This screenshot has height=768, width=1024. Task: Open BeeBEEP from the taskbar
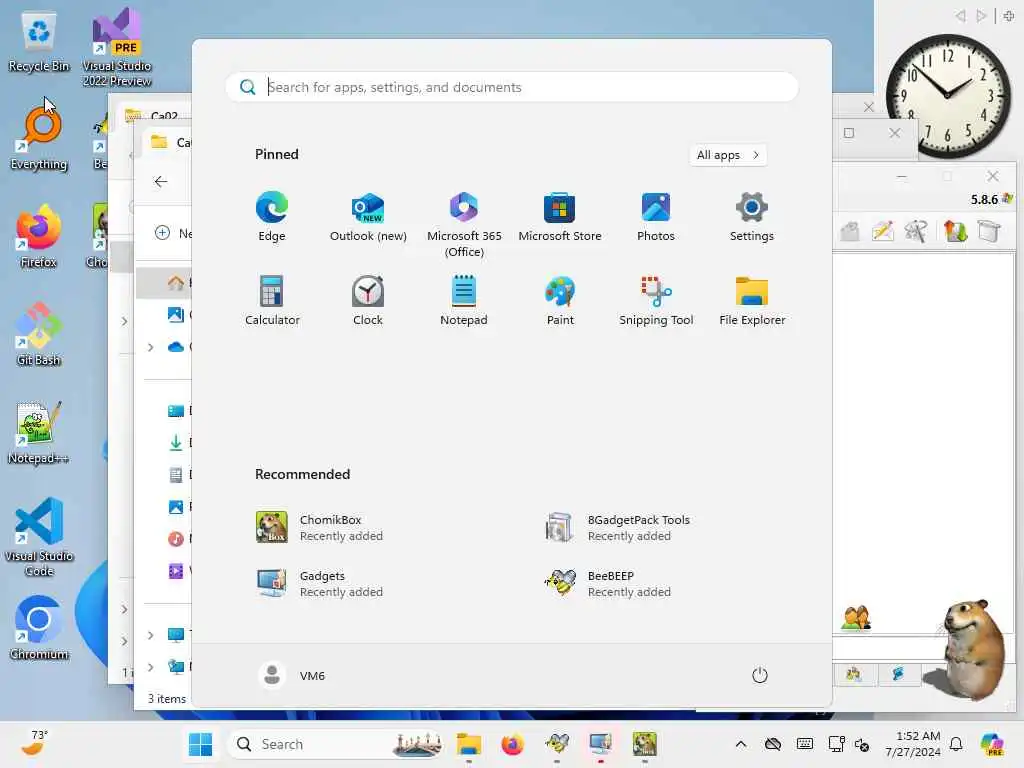click(x=556, y=744)
